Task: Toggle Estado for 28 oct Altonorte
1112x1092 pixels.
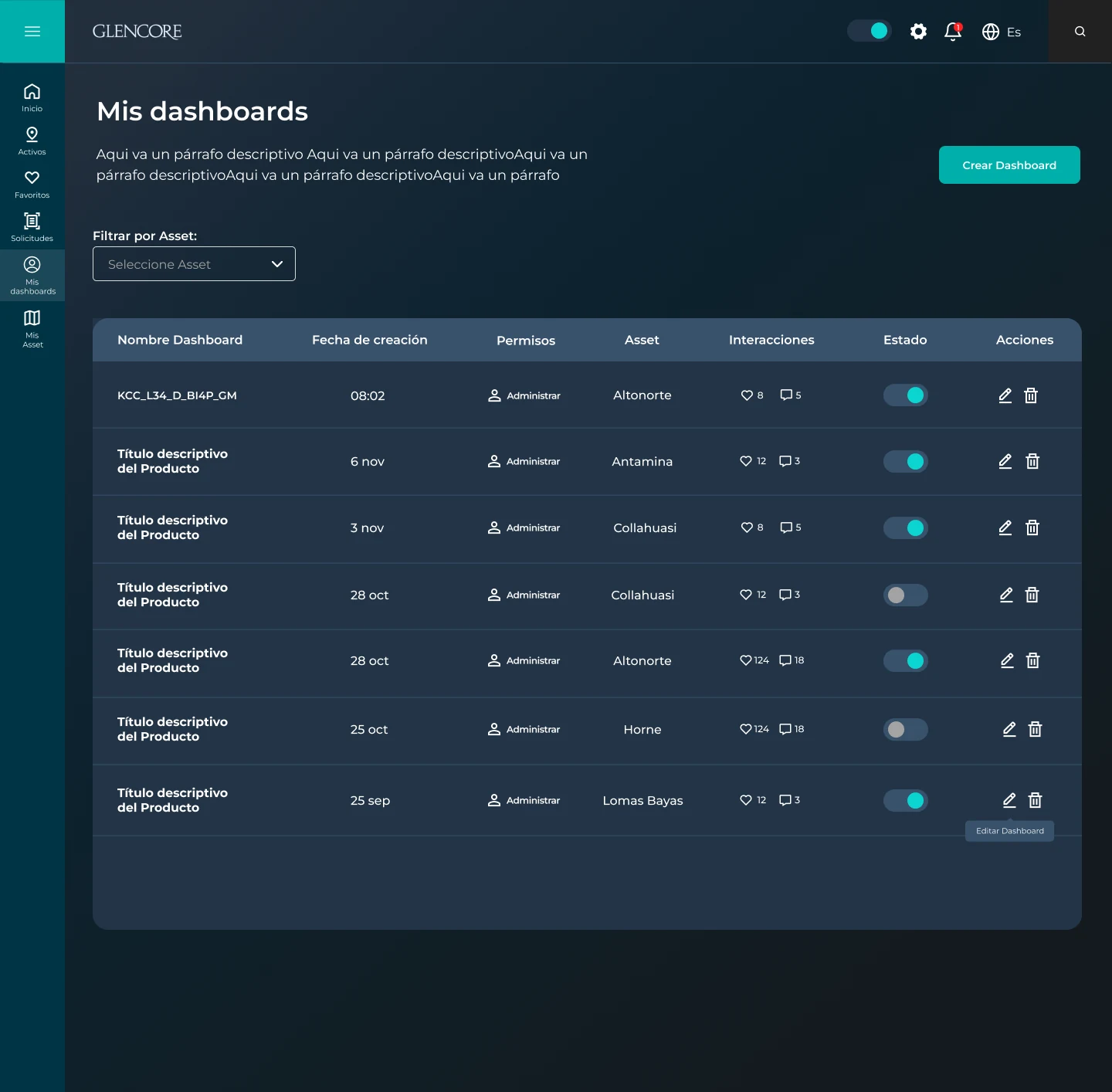Action: [906, 660]
